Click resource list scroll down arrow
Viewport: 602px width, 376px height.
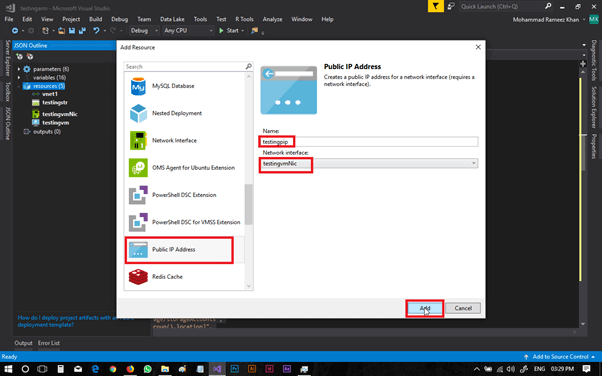click(x=248, y=286)
